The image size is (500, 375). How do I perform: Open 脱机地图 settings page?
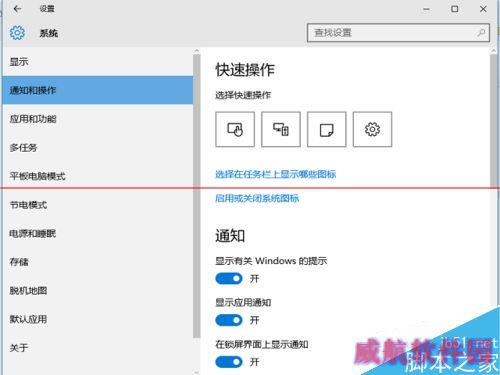(x=97, y=291)
